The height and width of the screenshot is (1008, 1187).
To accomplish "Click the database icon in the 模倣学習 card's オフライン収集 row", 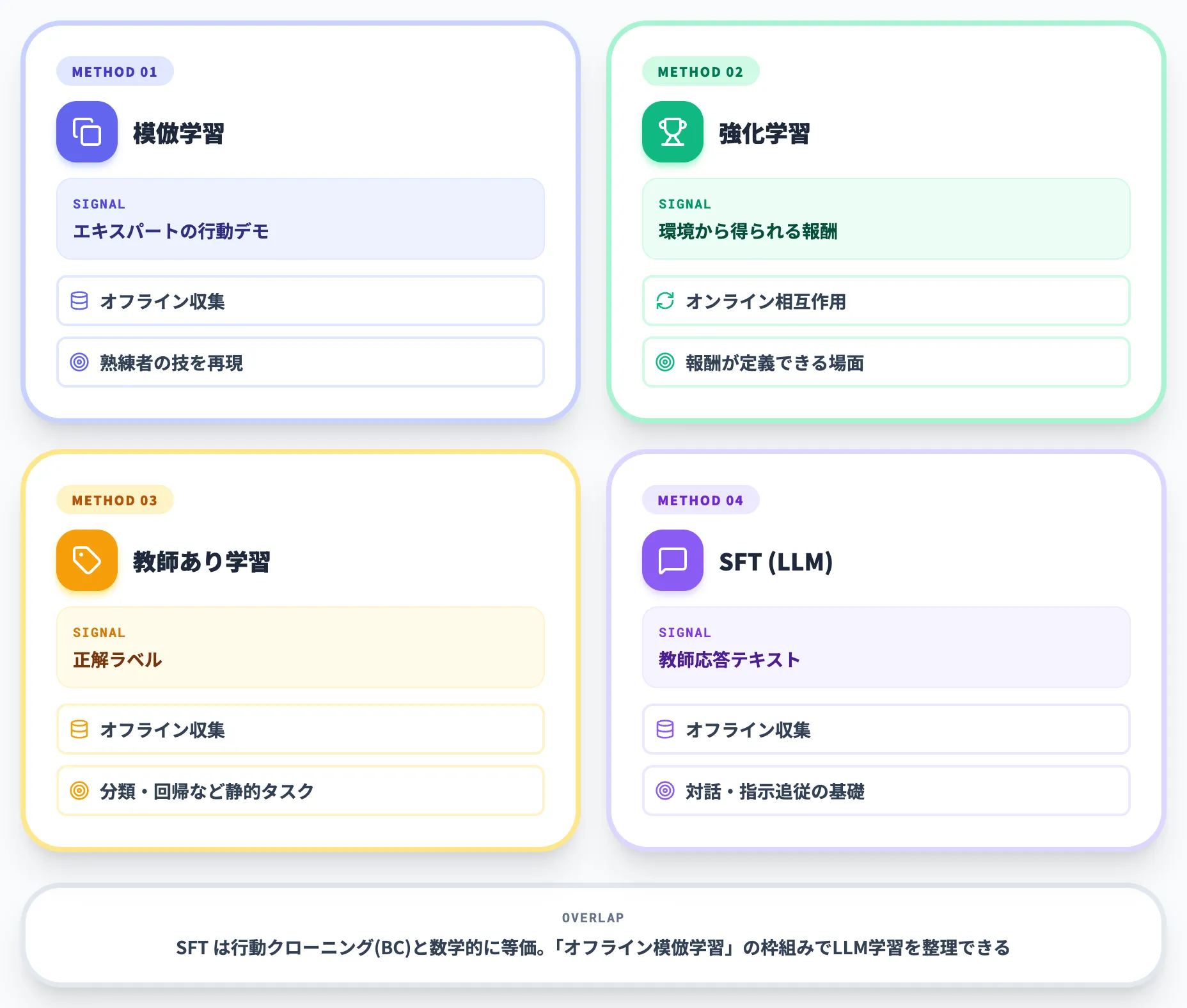I will (79, 301).
